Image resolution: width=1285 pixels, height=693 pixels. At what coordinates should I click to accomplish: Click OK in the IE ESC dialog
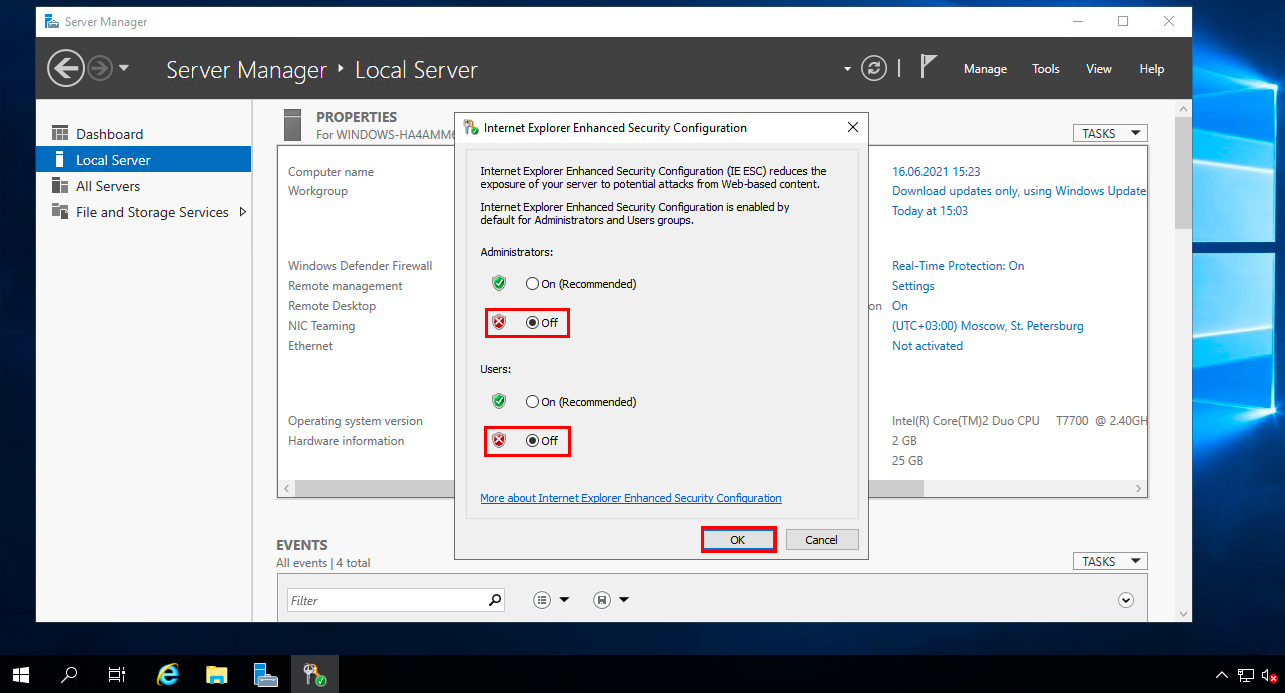tap(738, 539)
